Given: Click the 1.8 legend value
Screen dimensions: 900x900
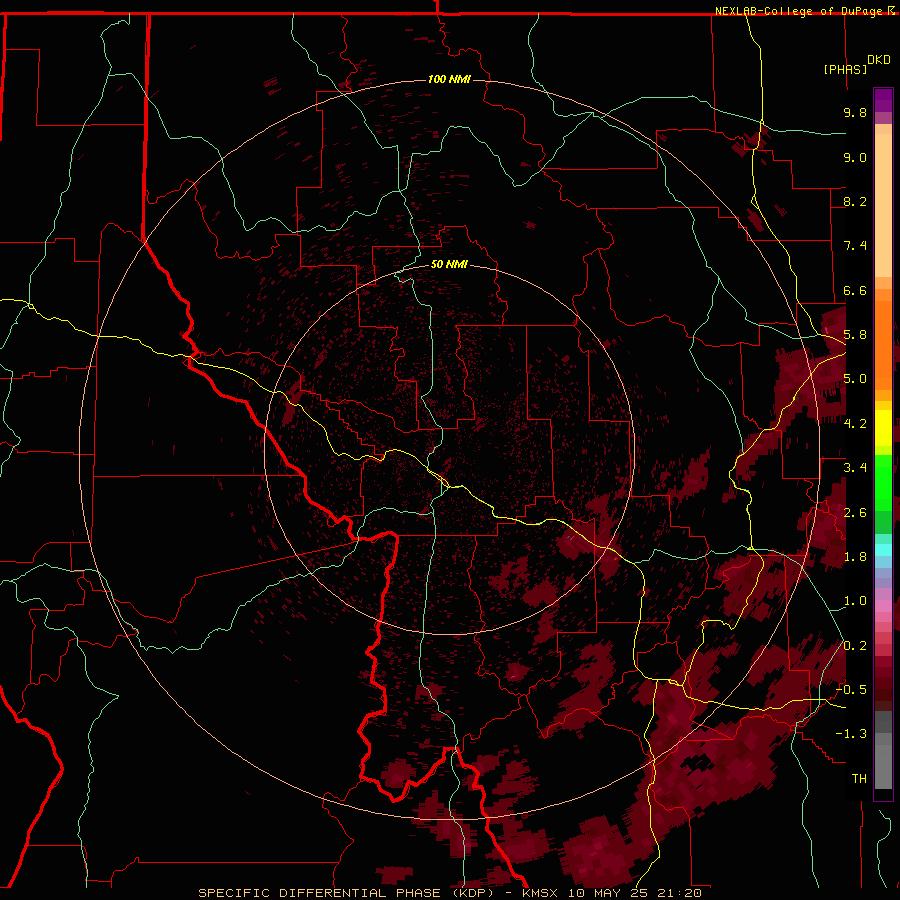Looking at the screenshot, I should 855,557.
